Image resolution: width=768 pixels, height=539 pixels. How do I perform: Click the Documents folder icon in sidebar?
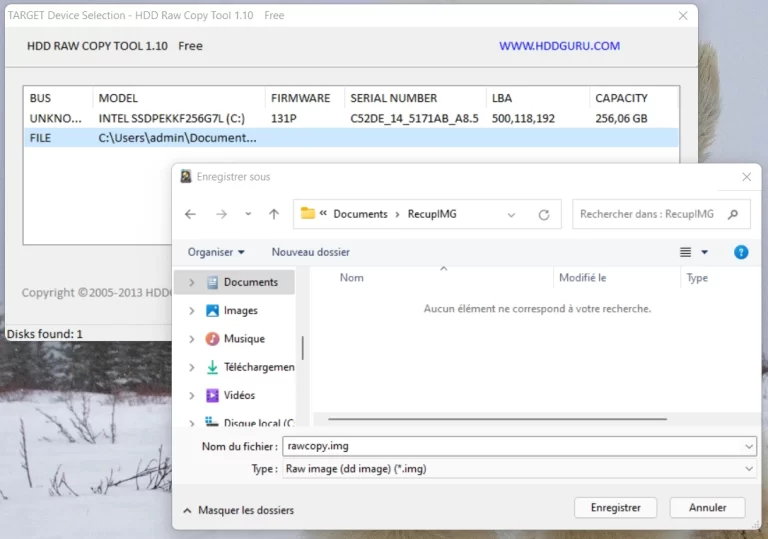coord(212,282)
